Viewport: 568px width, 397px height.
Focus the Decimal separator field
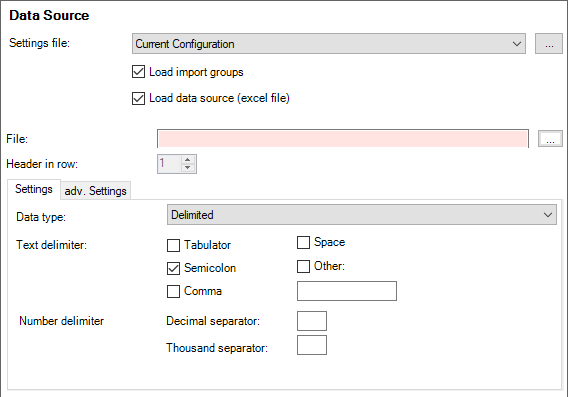click(312, 321)
